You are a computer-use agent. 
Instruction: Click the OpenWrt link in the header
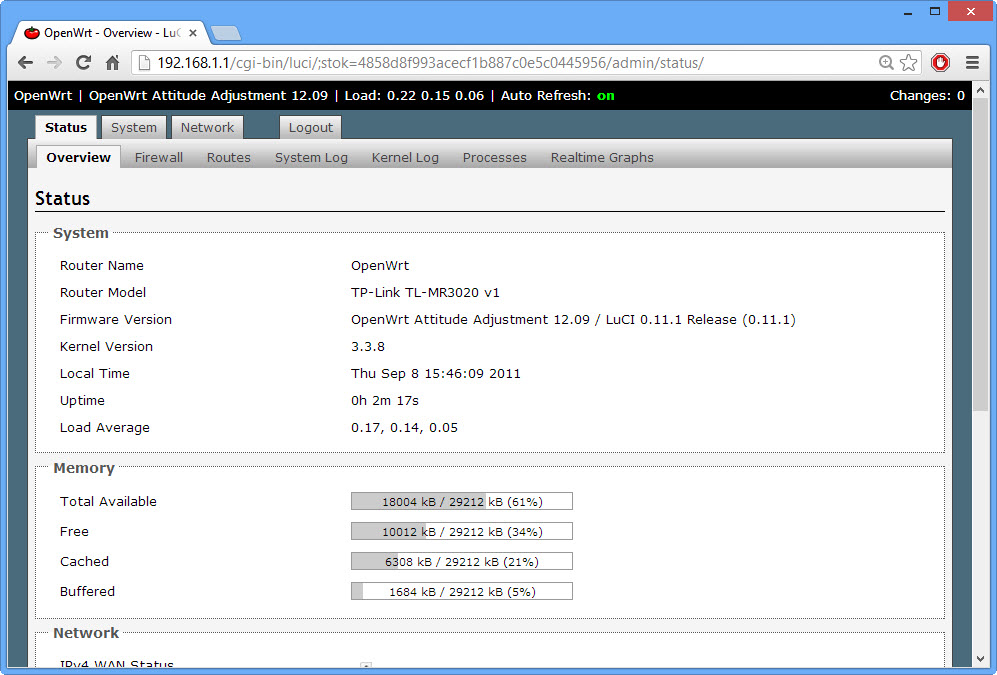pos(43,95)
